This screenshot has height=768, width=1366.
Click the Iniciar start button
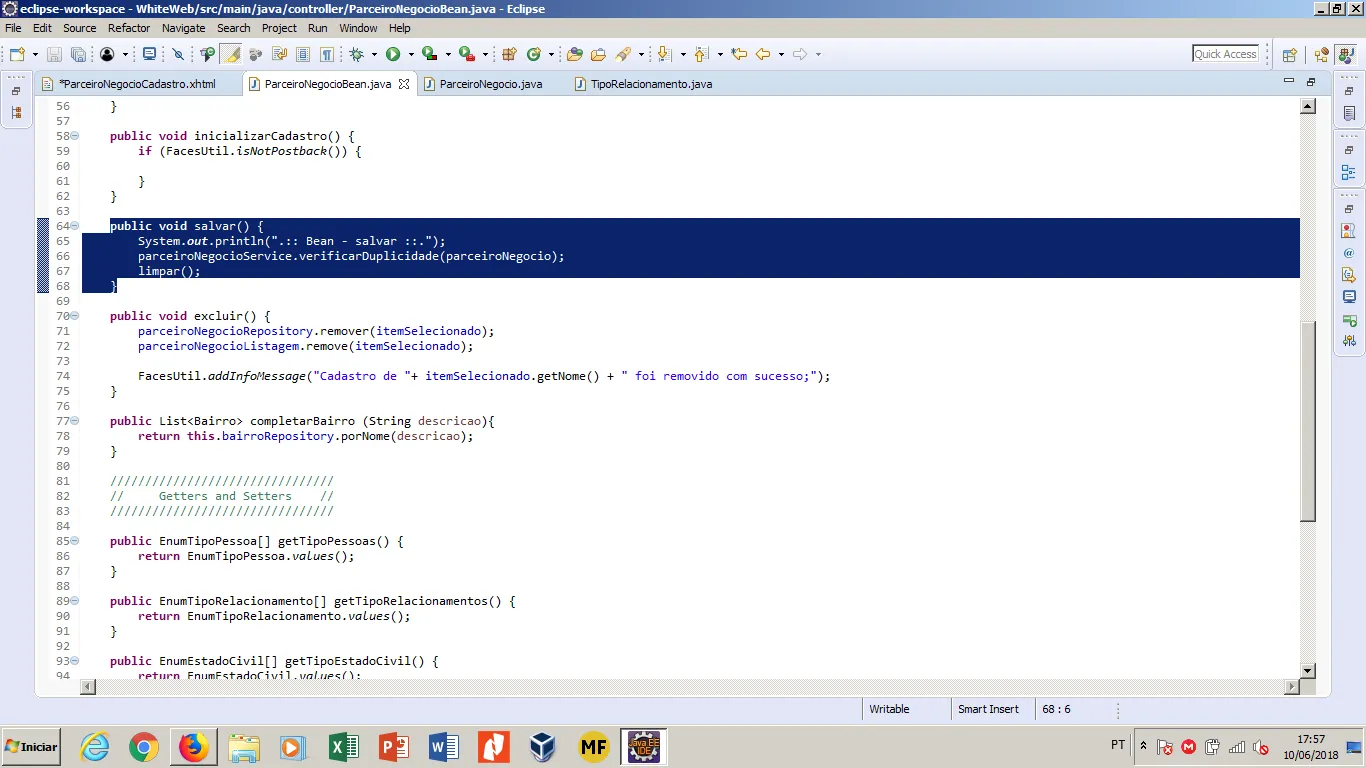[31, 746]
